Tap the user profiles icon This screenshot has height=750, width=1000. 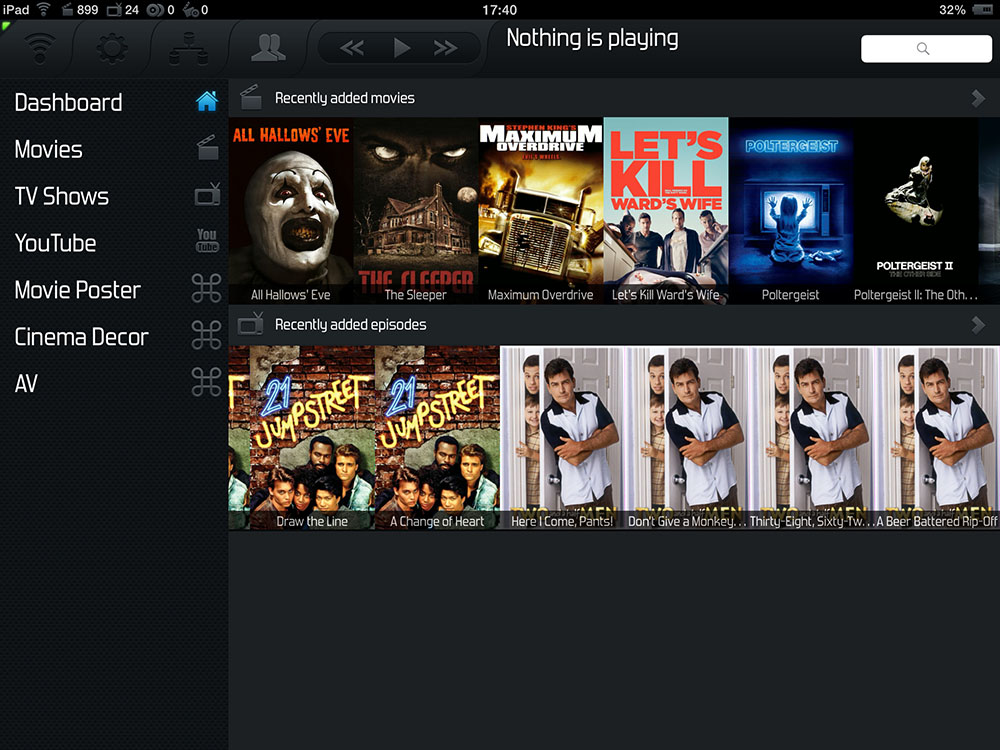point(268,47)
